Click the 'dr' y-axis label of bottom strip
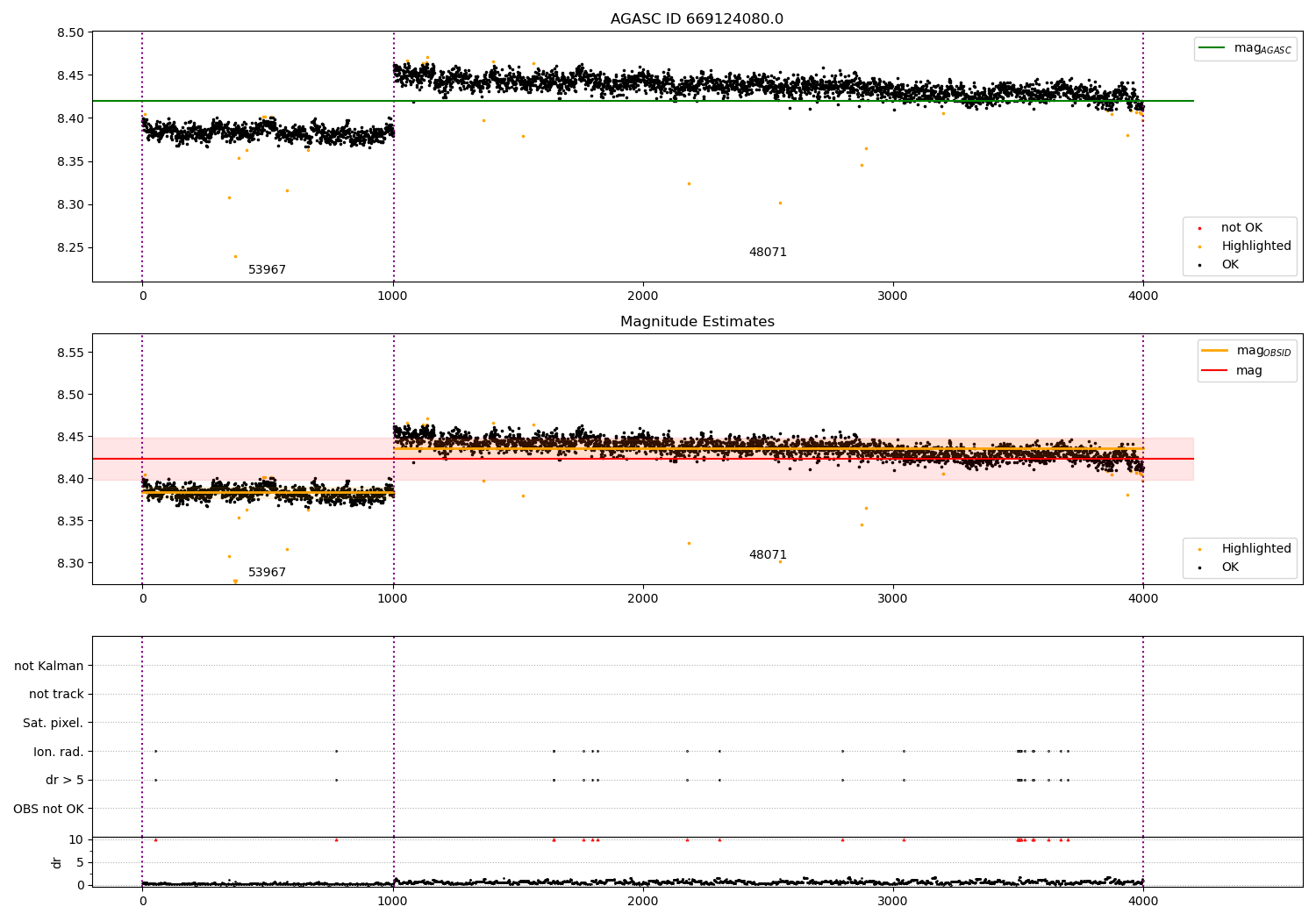 pyautogui.click(x=57, y=863)
